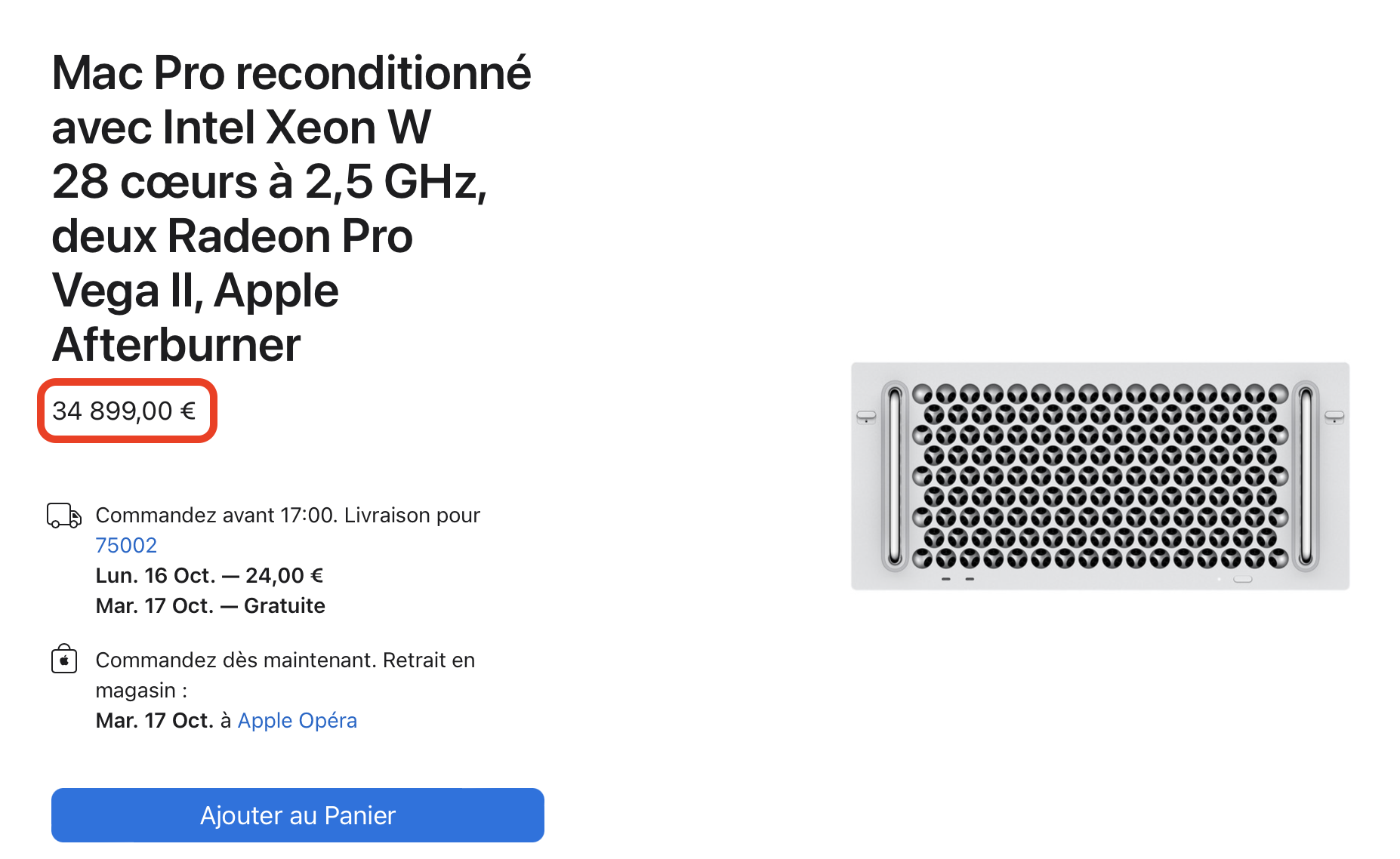Image resolution: width=1400 pixels, height=859 pixels.
Task: Click the Commandez avant 17:00 delivery text
Action: click(x=288, y=515)
